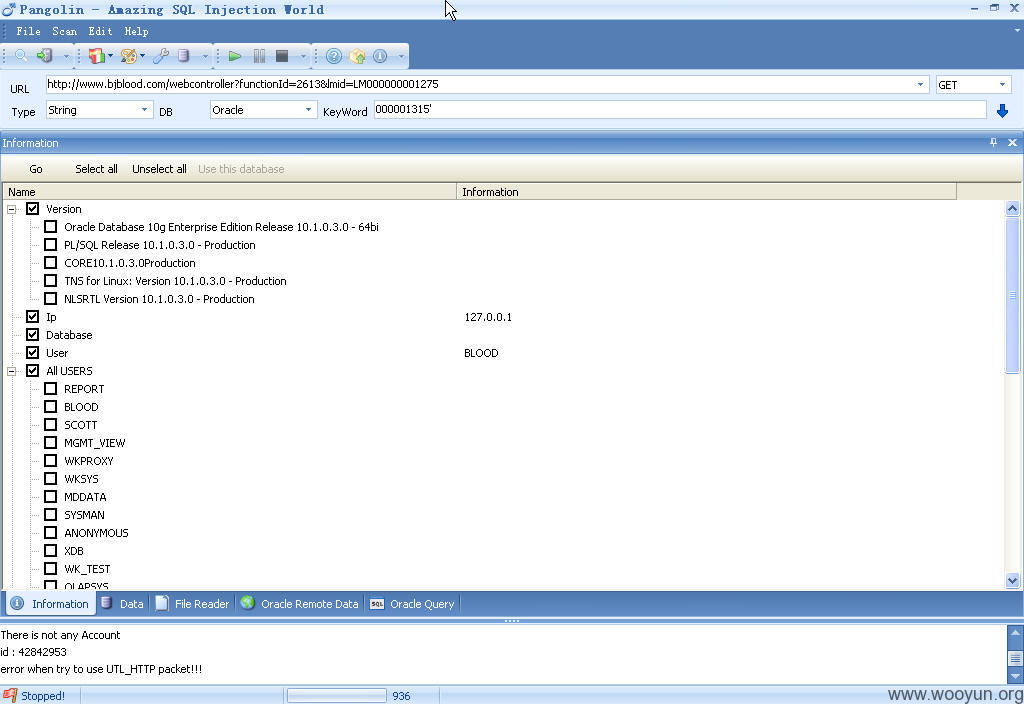Viewport: 1024px width, 704px height.
Task: Check the SCOTT user checkbox
Action: [50, 424]
